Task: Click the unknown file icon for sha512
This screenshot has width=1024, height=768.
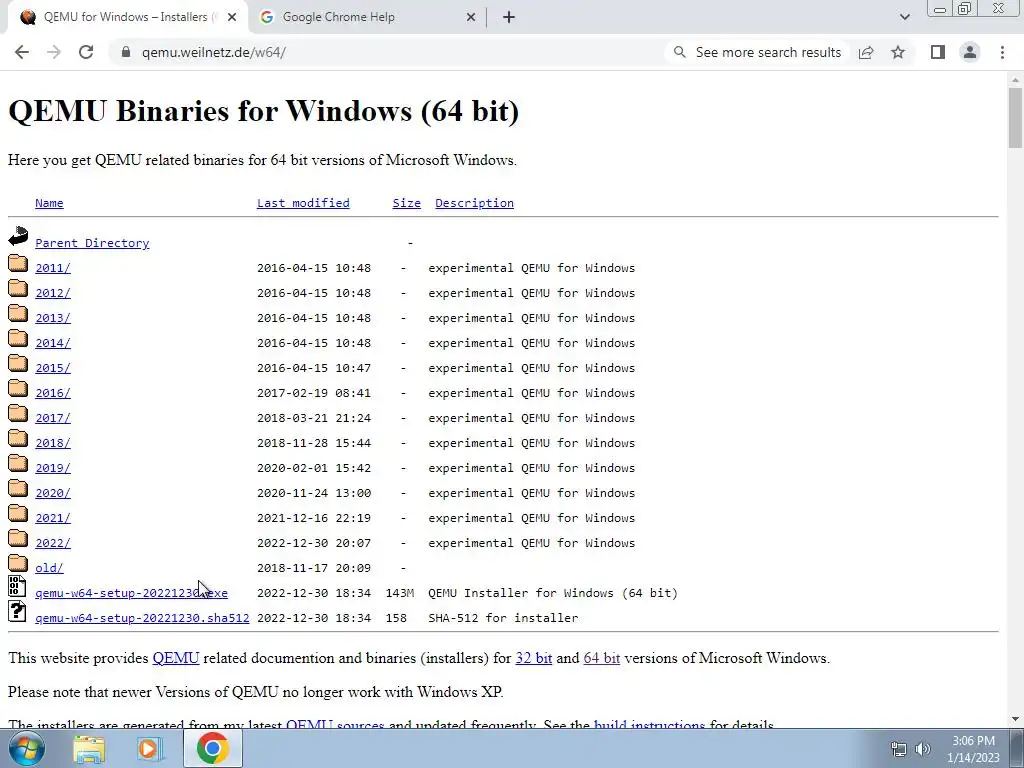Action: pyautogui.click(x=17, y=611)
